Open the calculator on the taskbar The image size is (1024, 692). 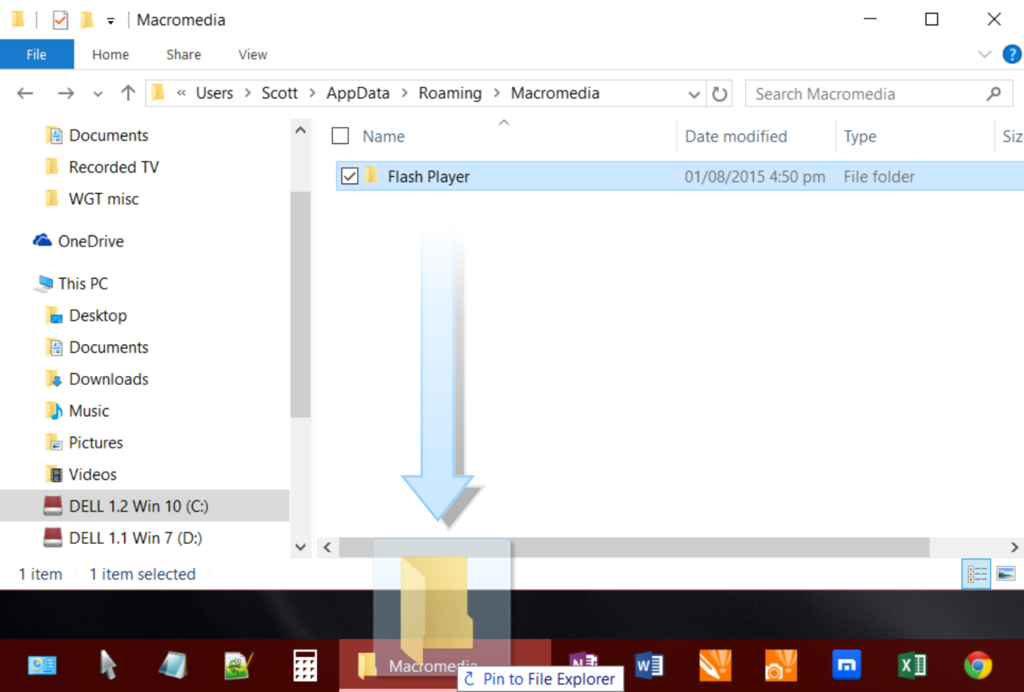point(305,666)
